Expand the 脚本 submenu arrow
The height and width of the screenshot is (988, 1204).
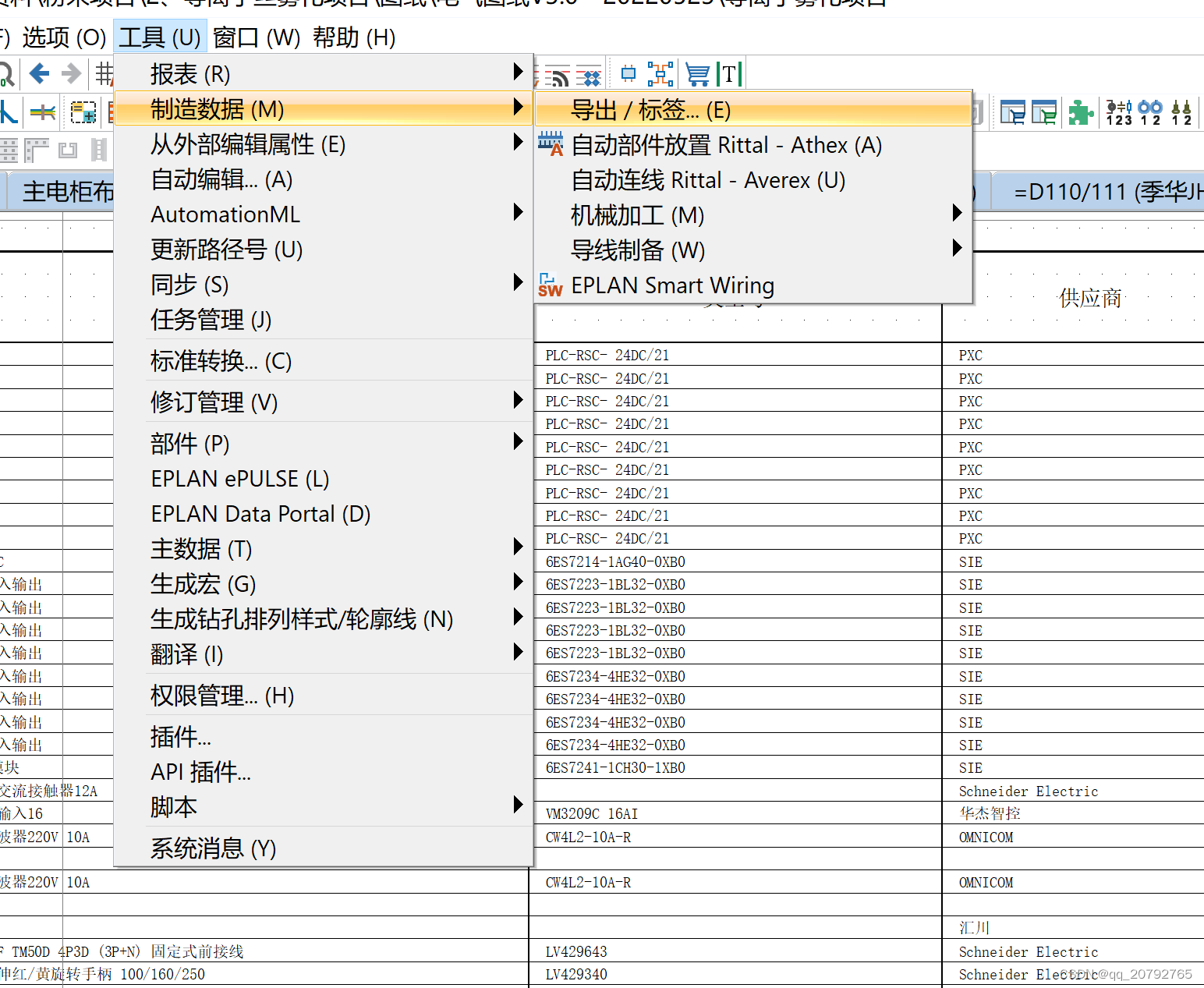click(518, 804)
